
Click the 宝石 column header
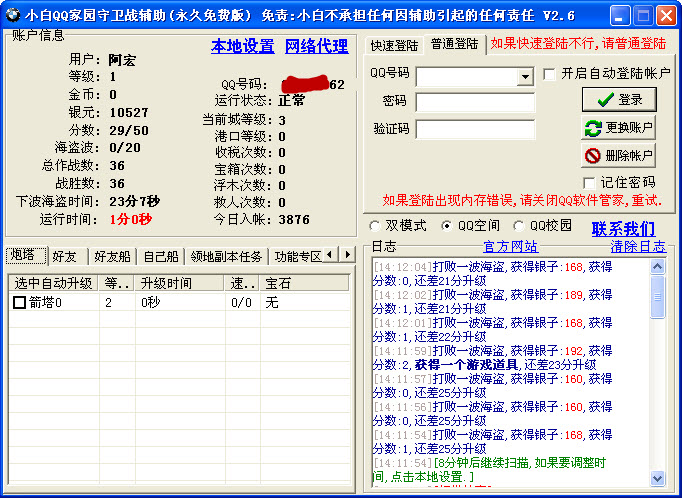click(x=304, y=284)
